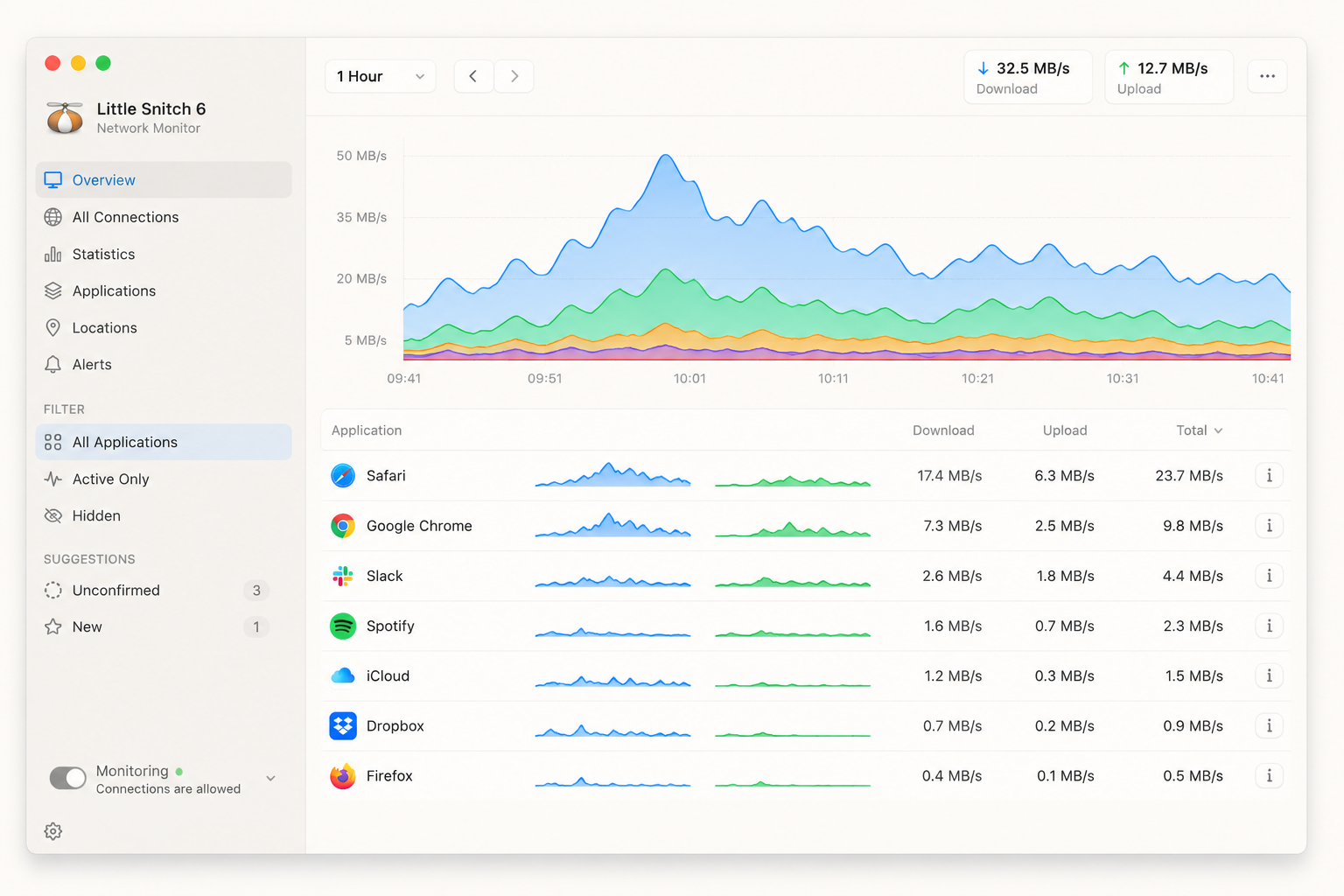The width and height of the screenshot is (1344, 896).
Task: Go to previous time period
Action: tap(473, 76)
